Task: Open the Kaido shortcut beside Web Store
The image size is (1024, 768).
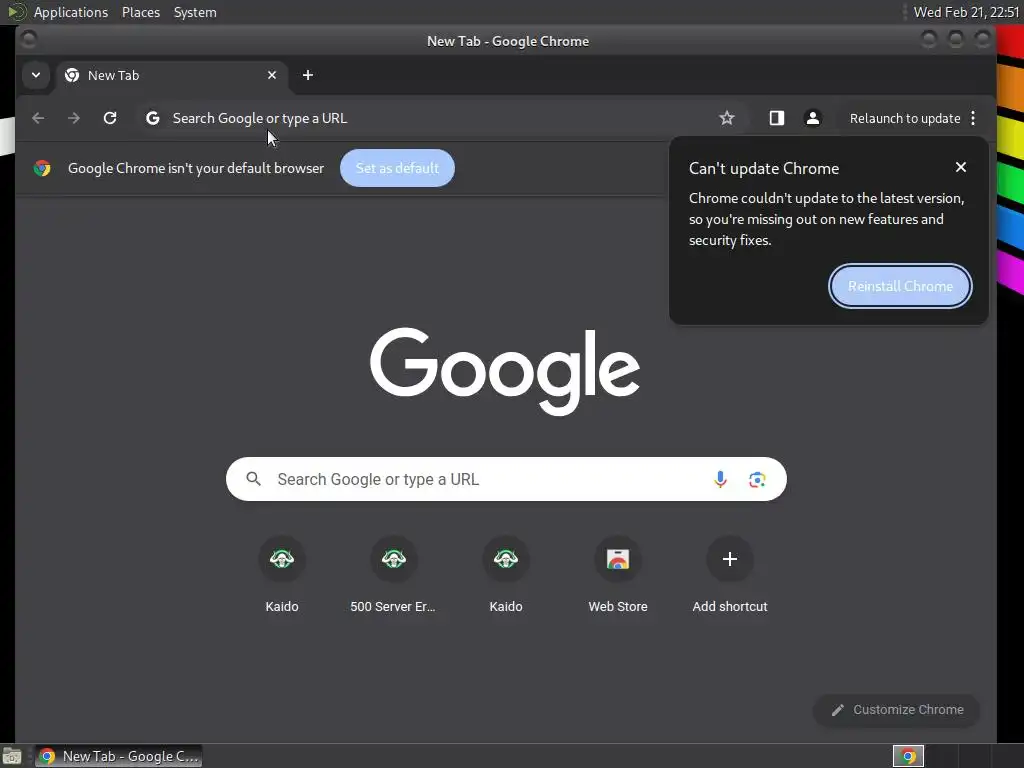Action: pyautogui.click(x=505, y=575)
